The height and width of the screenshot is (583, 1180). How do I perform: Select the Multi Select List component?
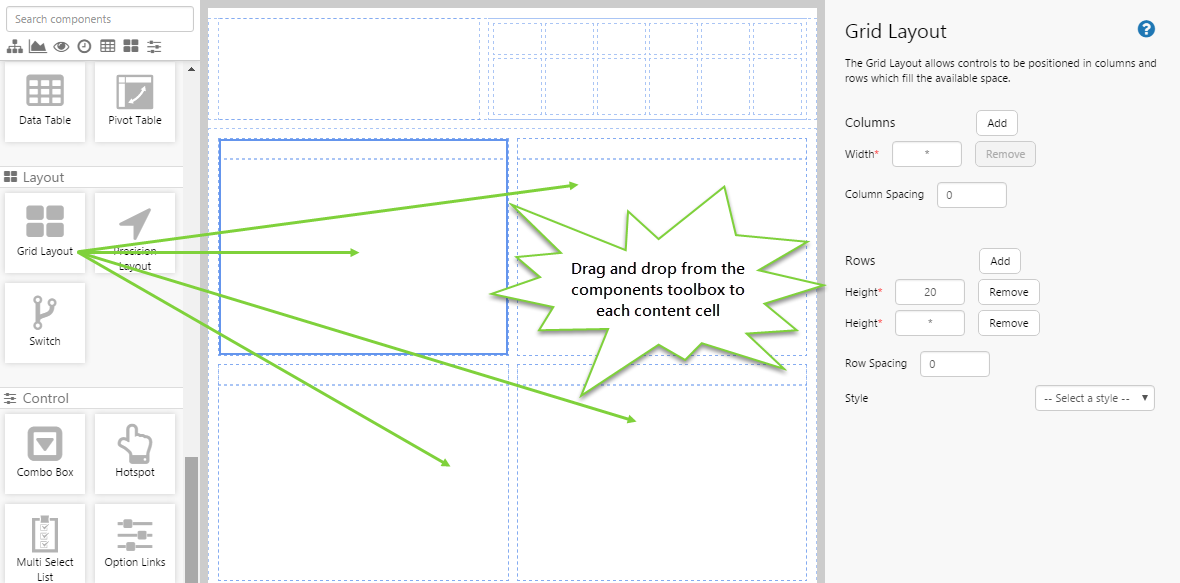click(45, 543)
